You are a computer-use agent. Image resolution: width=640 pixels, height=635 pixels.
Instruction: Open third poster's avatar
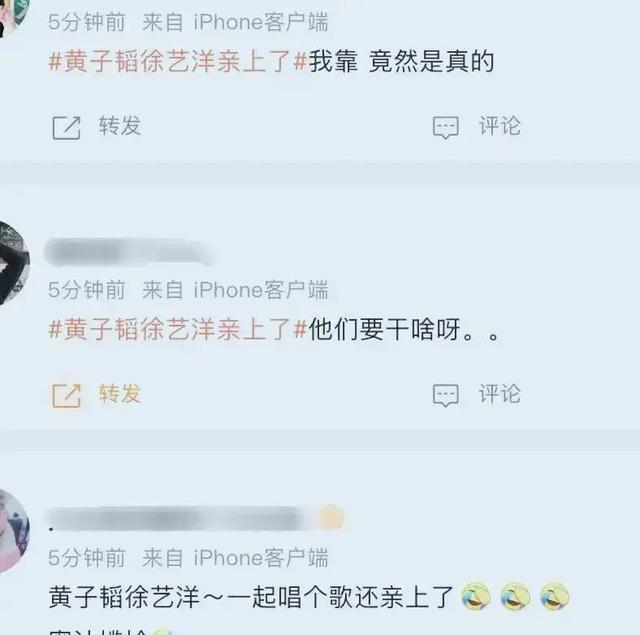[13, 531]
